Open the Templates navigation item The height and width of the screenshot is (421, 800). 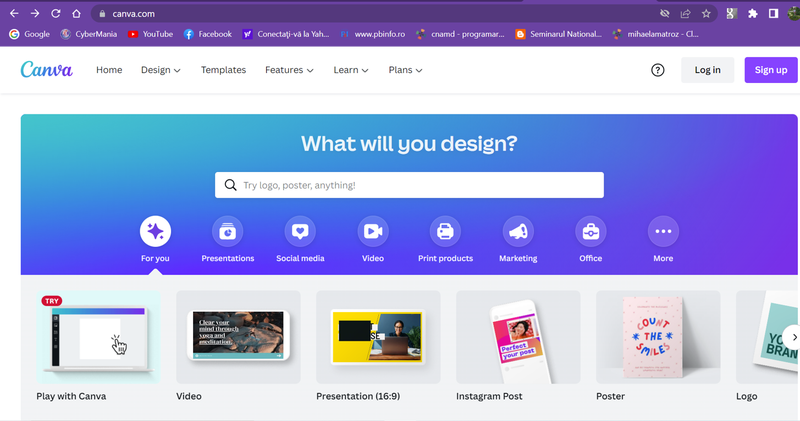[x=223, y=70]
